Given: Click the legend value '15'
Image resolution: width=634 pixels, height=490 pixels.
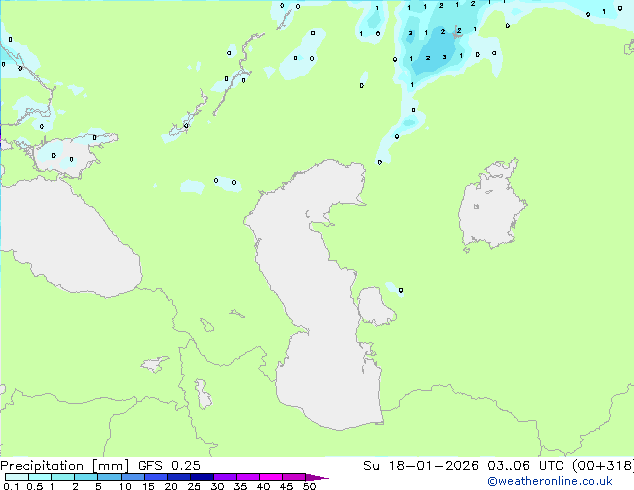Looking at the screenshot, I should tap(148, 486).
